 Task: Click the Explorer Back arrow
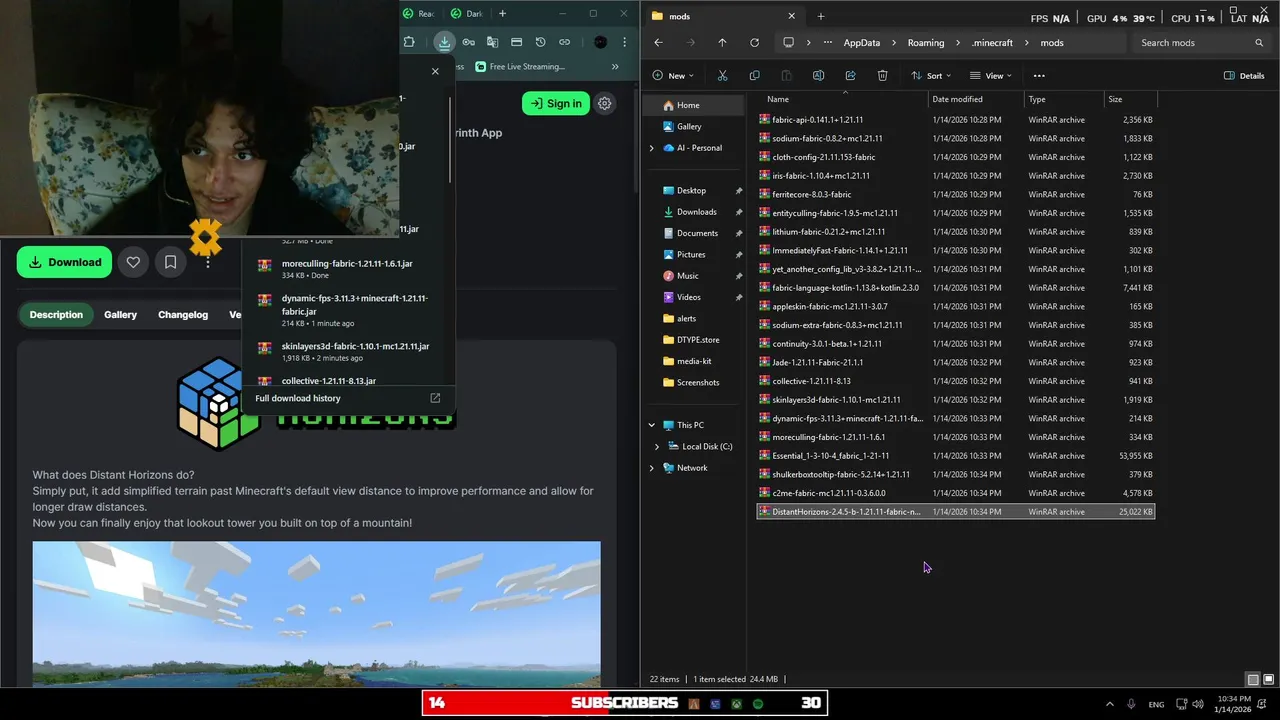[x=658, y=43]
